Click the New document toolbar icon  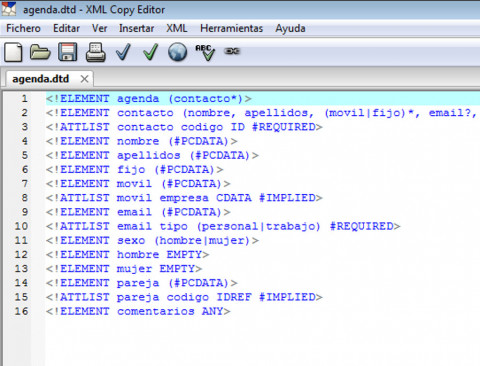coord(13,52)
